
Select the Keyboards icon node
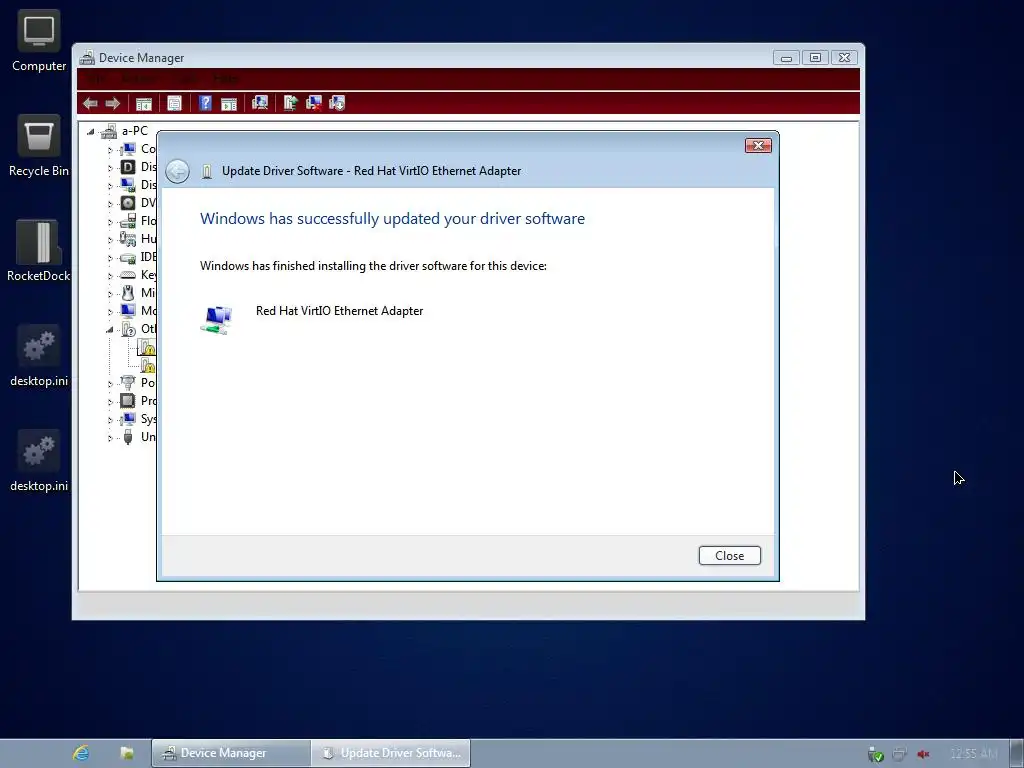[128, 275]
